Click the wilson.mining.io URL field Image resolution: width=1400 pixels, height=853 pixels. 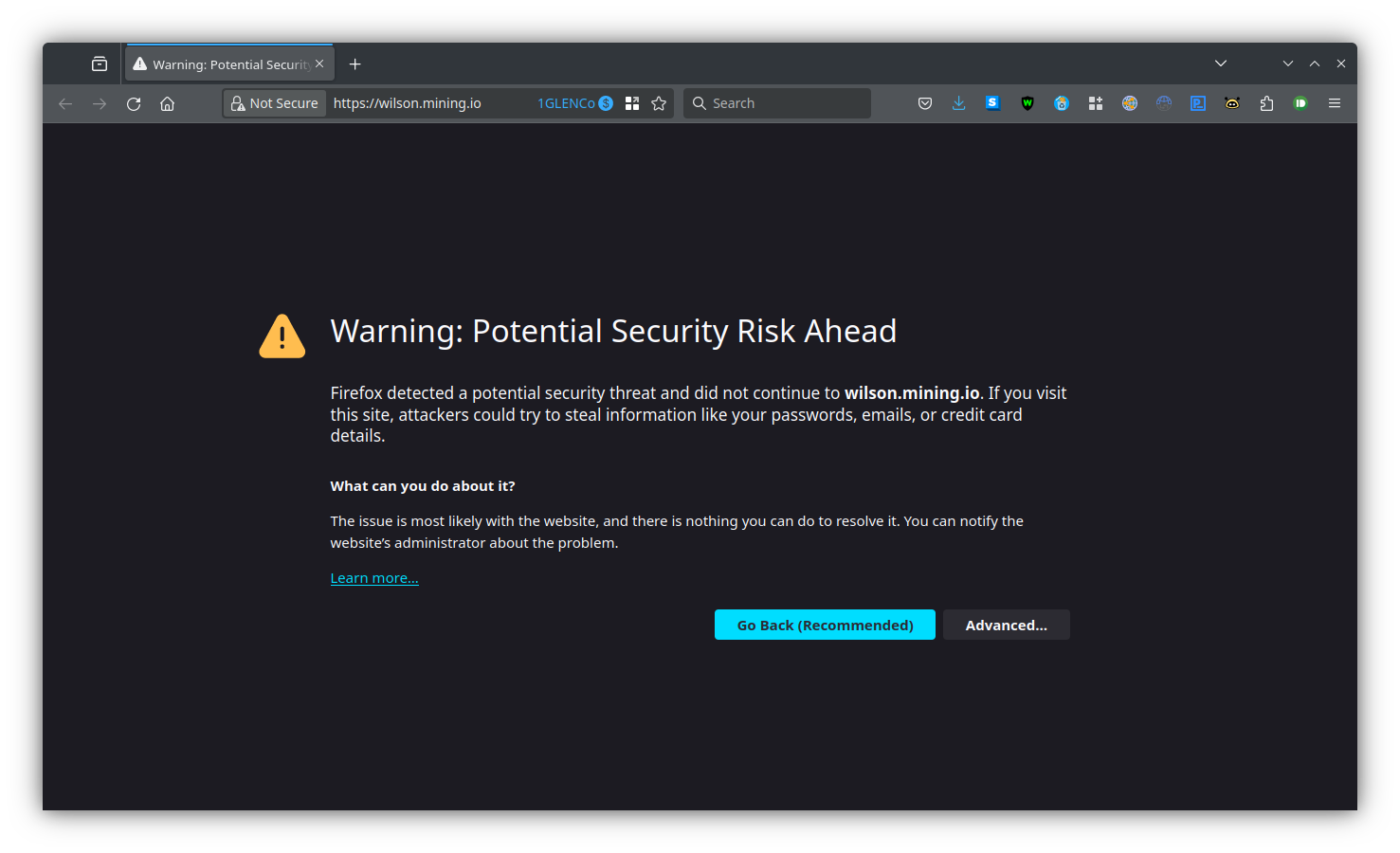(x=427, y=103)
